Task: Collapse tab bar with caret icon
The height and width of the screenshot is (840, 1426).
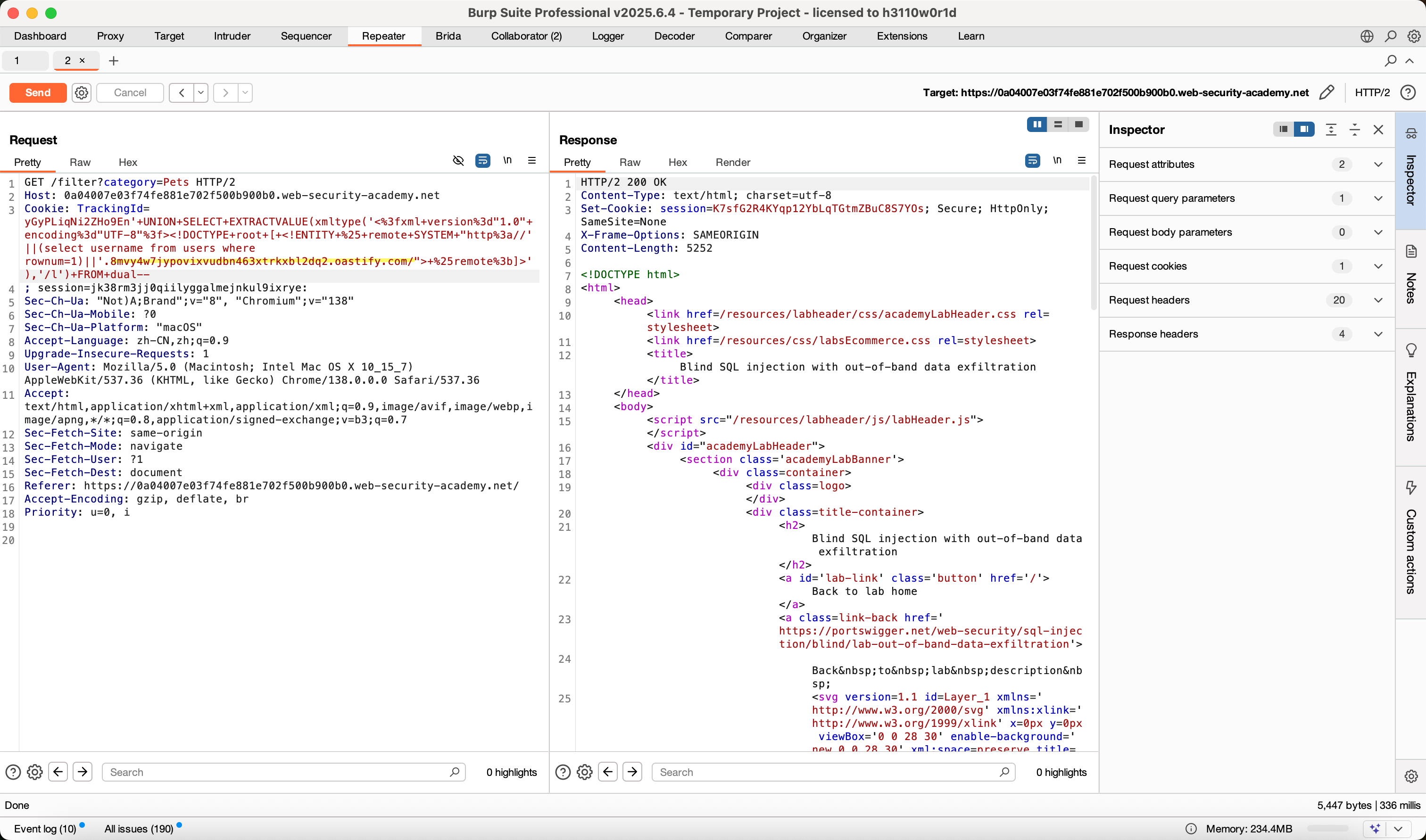Action: point(1409,60)
